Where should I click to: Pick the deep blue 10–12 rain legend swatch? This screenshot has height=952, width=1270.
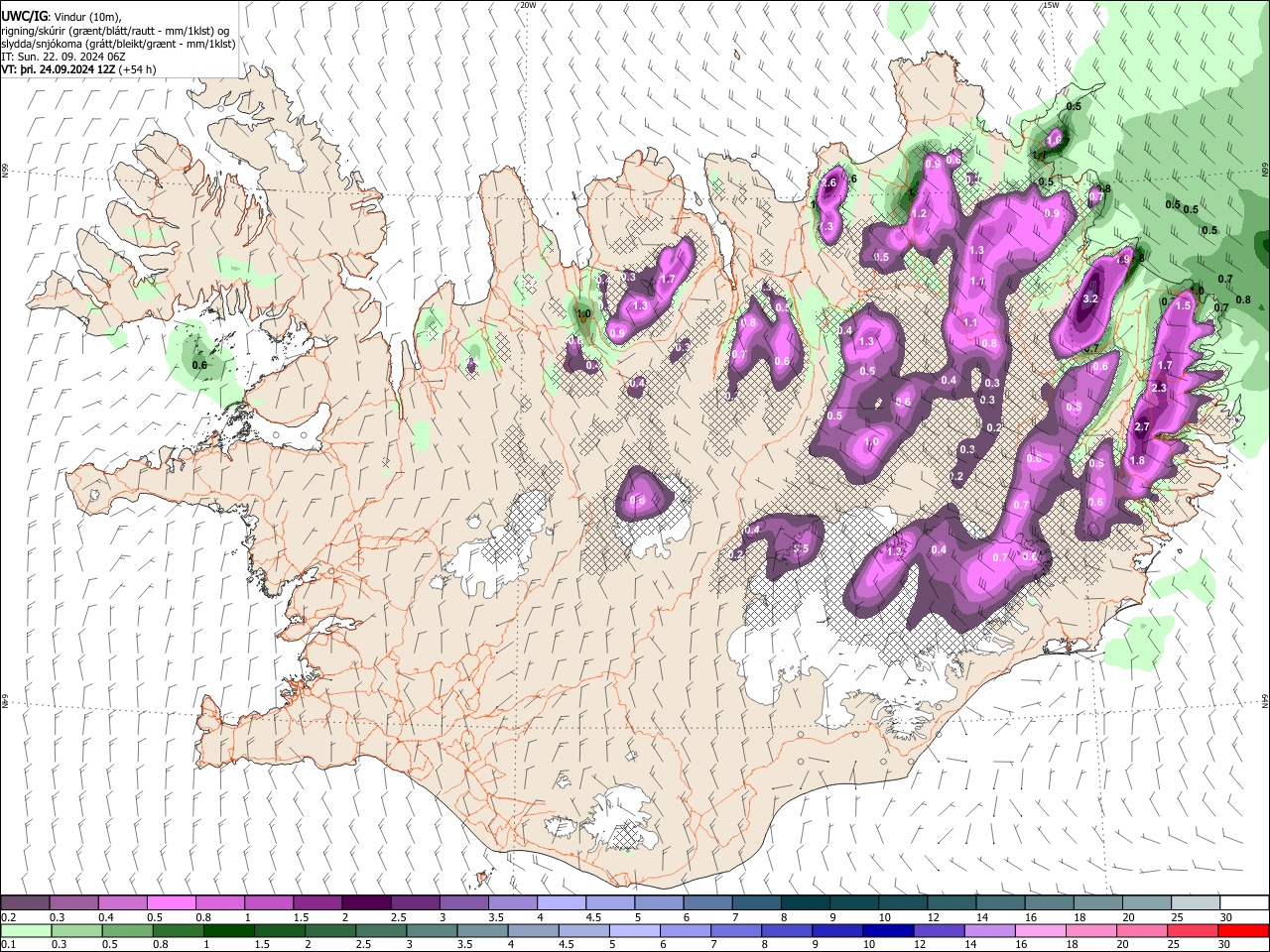pyautogui.click(x=888, y=930)
